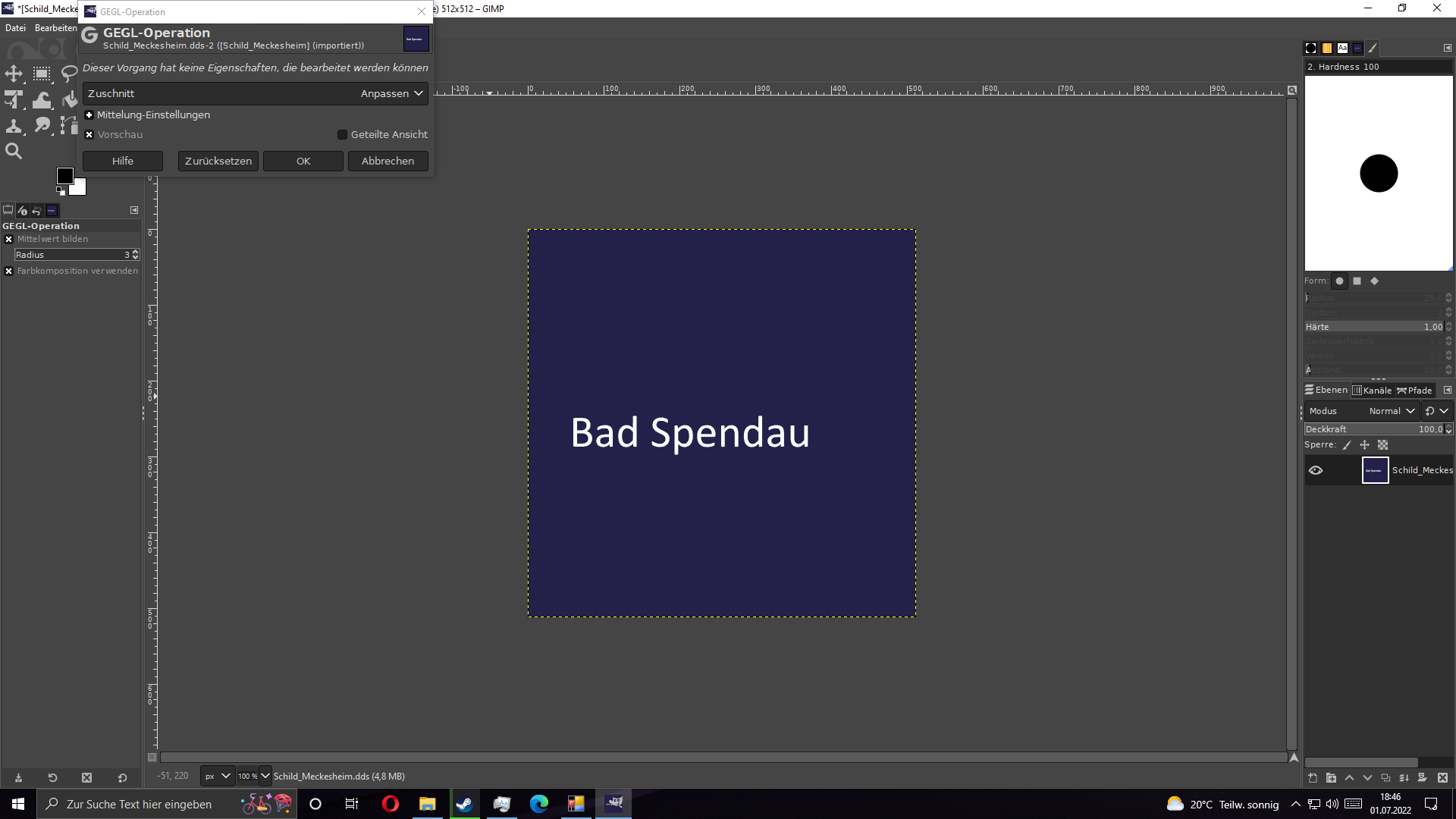This screenshot has height=819, width=1456.
Task: Enable the Geteilte Ansicht checkbox
Action: pyautogui.click(x=342, y=135)
